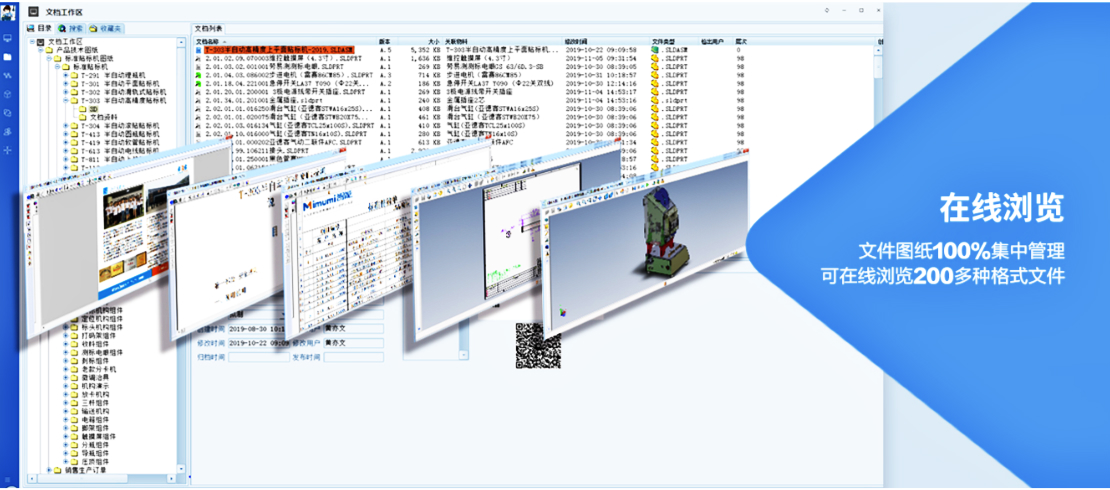1110x490 pixels.
Task: Select the white folder icon in sidebar
Action: (8, 57)
